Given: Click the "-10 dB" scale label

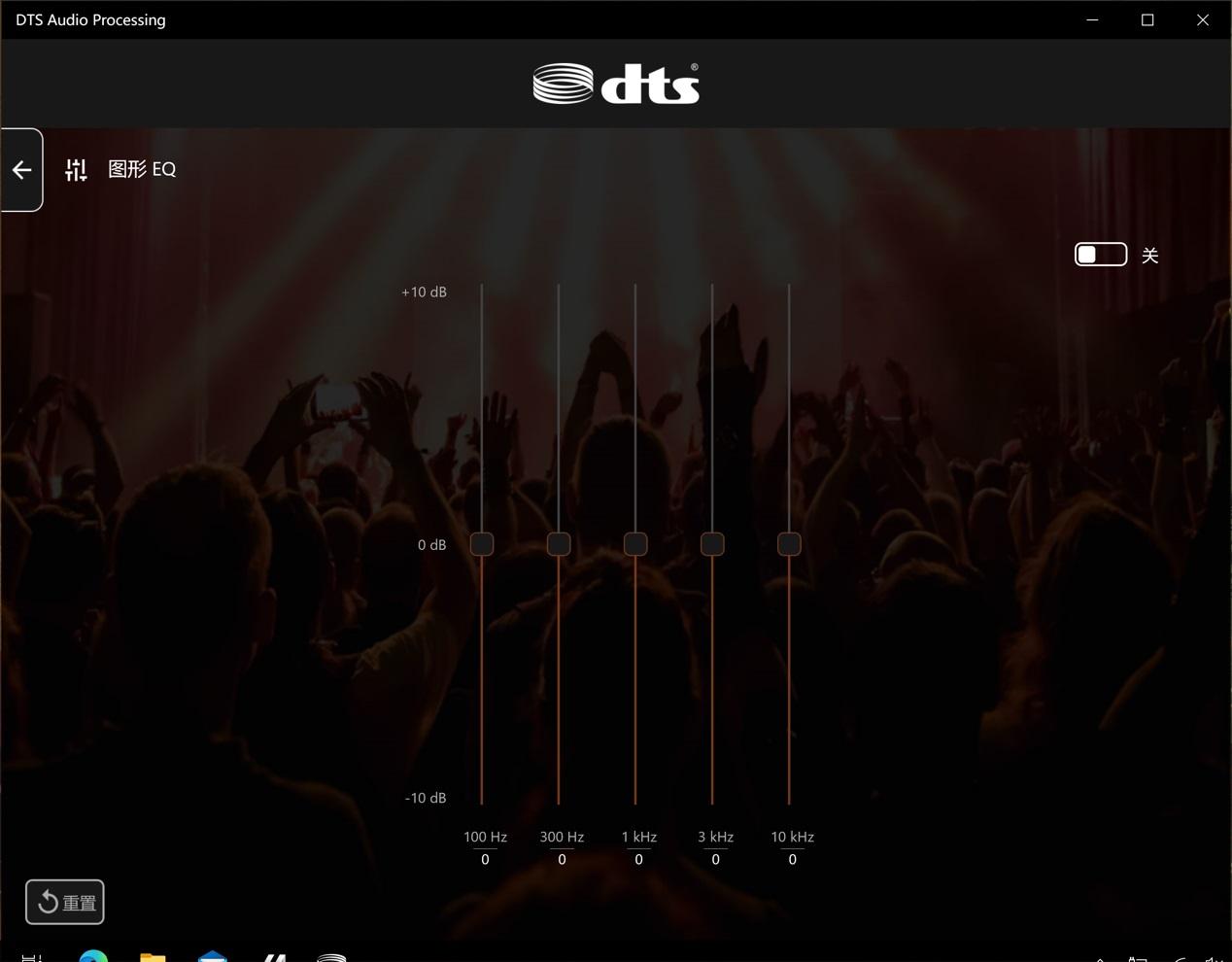Looking at the screenshot, I should point(426,798).
